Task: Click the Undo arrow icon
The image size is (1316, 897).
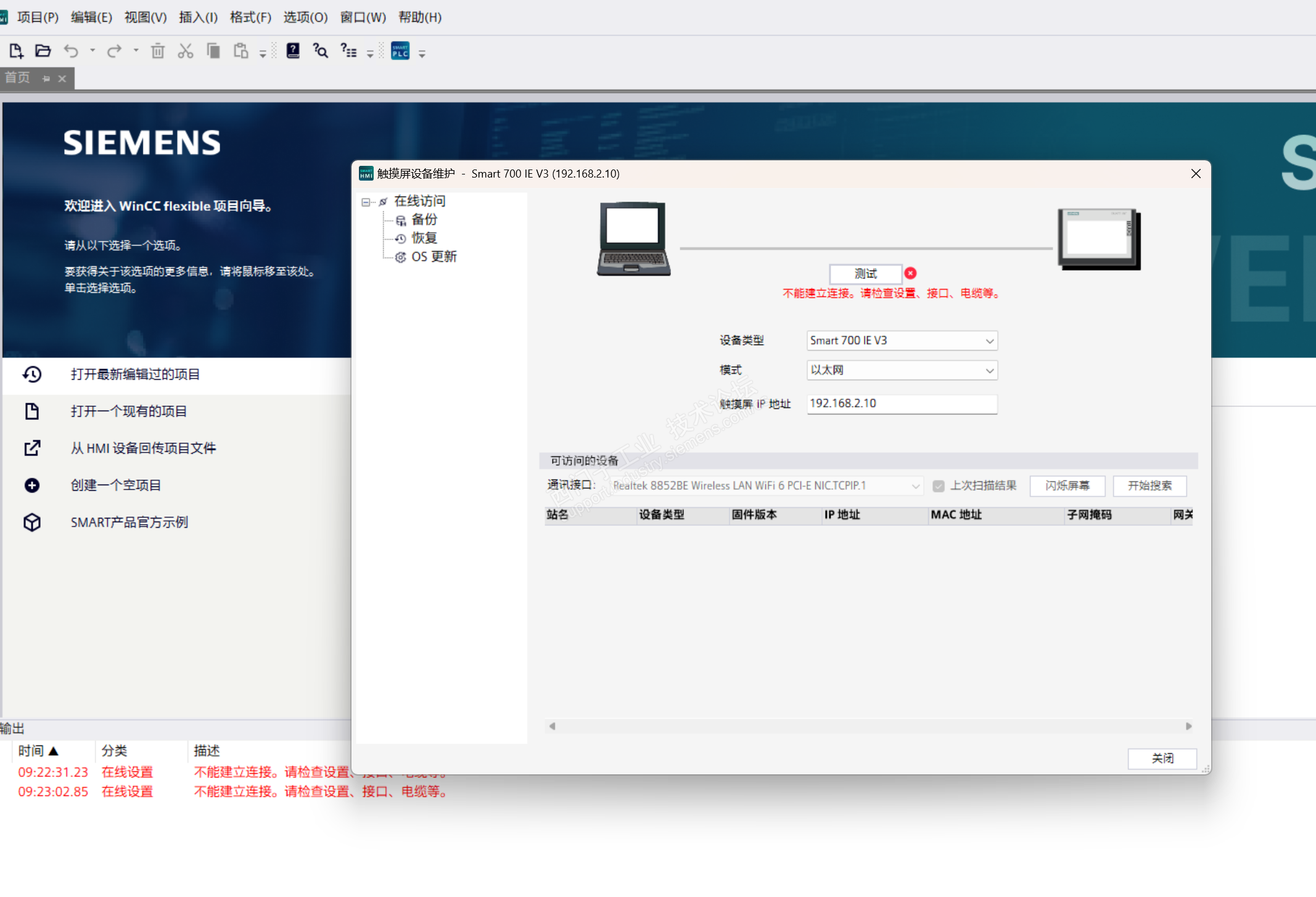Action: [x=71, y=51]
